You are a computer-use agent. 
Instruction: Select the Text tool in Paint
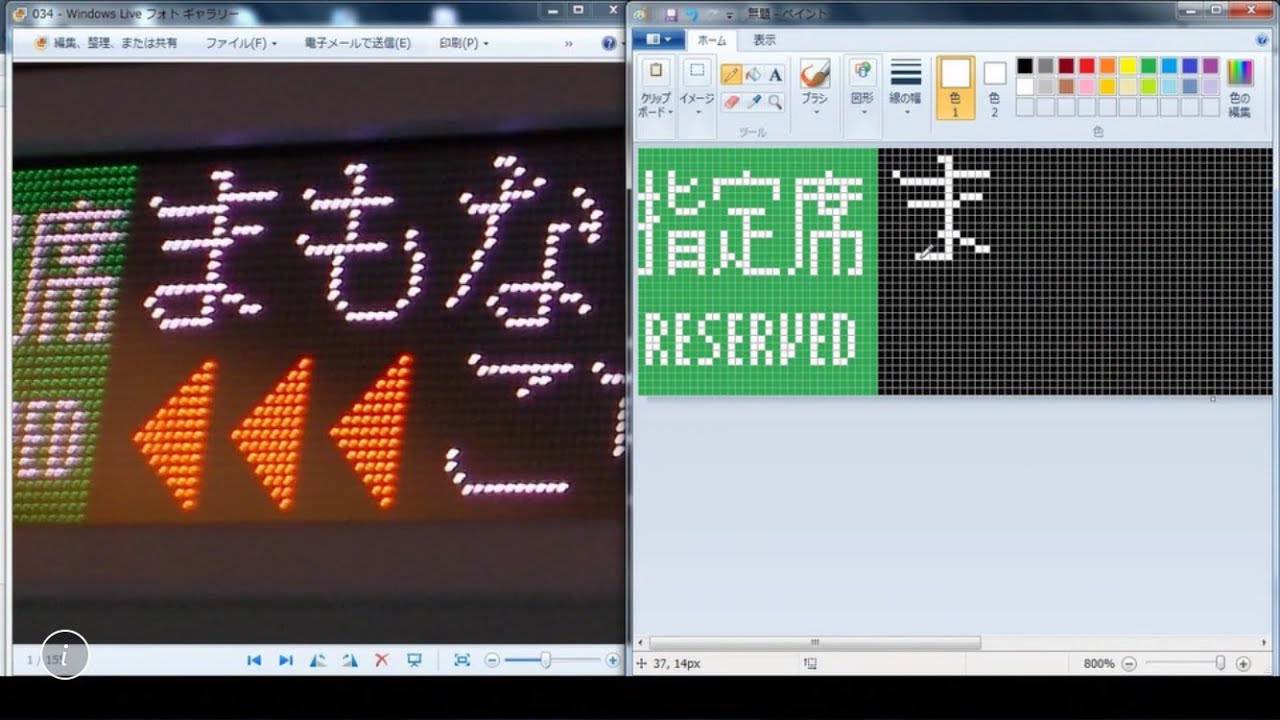tap(775, 75)
